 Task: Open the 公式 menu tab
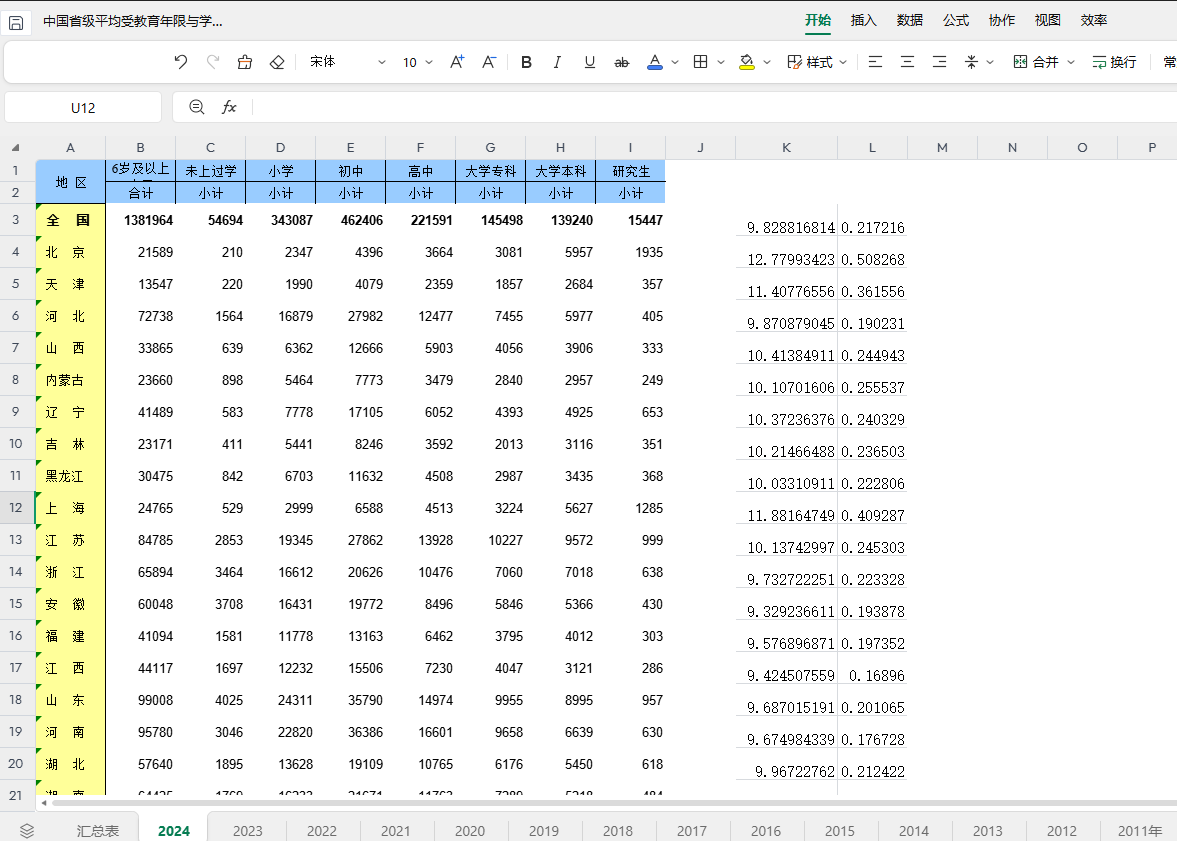tap(956, 20)
